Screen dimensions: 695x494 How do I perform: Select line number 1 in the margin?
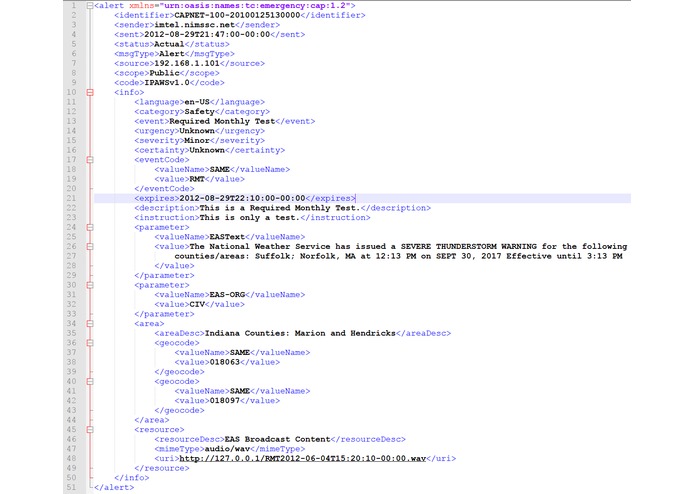pos(74,6)
